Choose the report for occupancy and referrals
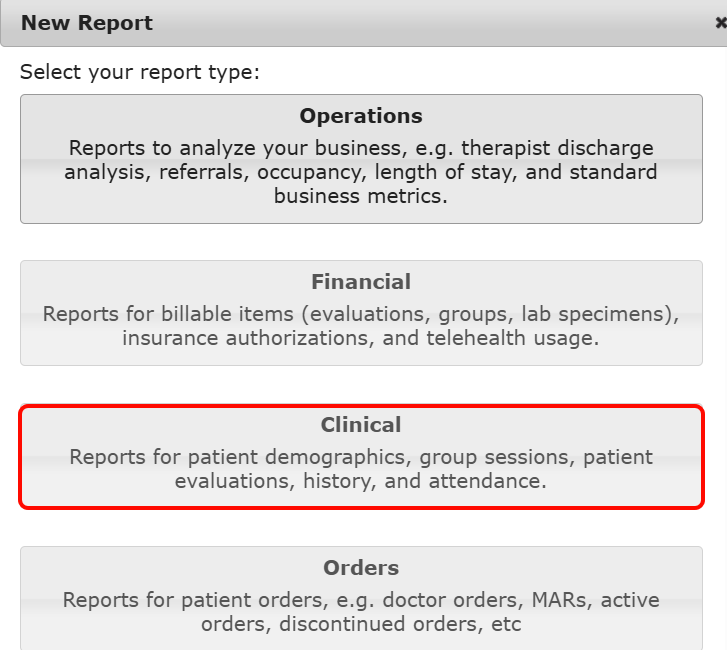Viewport: 727px width, 650px height. pyautogui.click(x=361, y=158)
